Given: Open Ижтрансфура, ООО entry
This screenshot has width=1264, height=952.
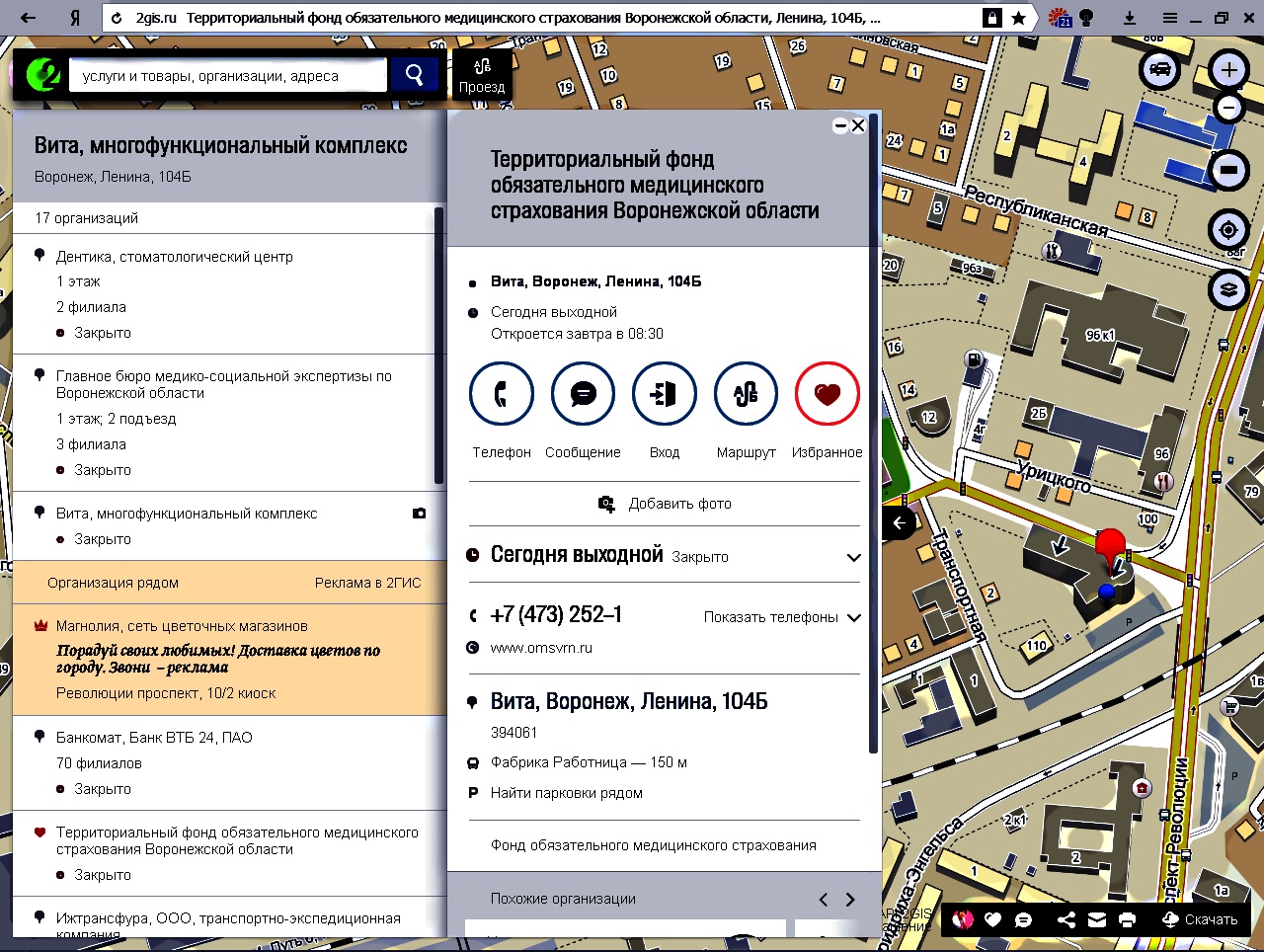Looking at the screenshot, I should 228,924.
